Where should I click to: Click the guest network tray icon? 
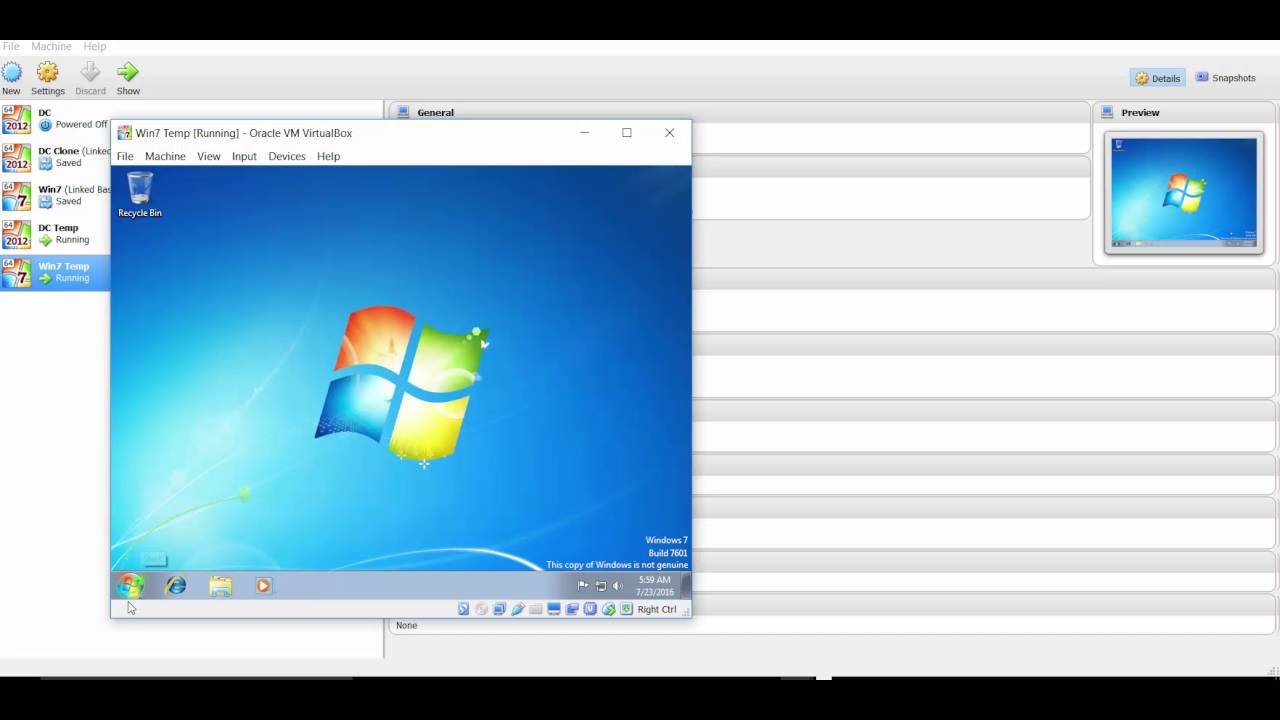tap(601, 586)
